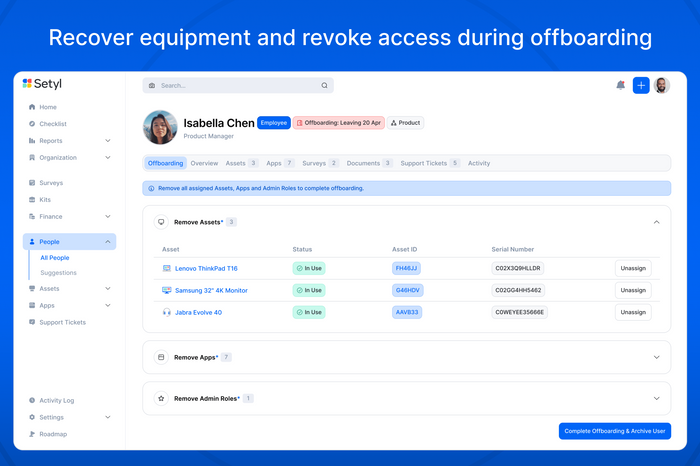The width and height of the screenshot is (700, 466).
Task: Click the Offboarding: Leaving 20 Apr tag
Action: click(x=338, y=123)
